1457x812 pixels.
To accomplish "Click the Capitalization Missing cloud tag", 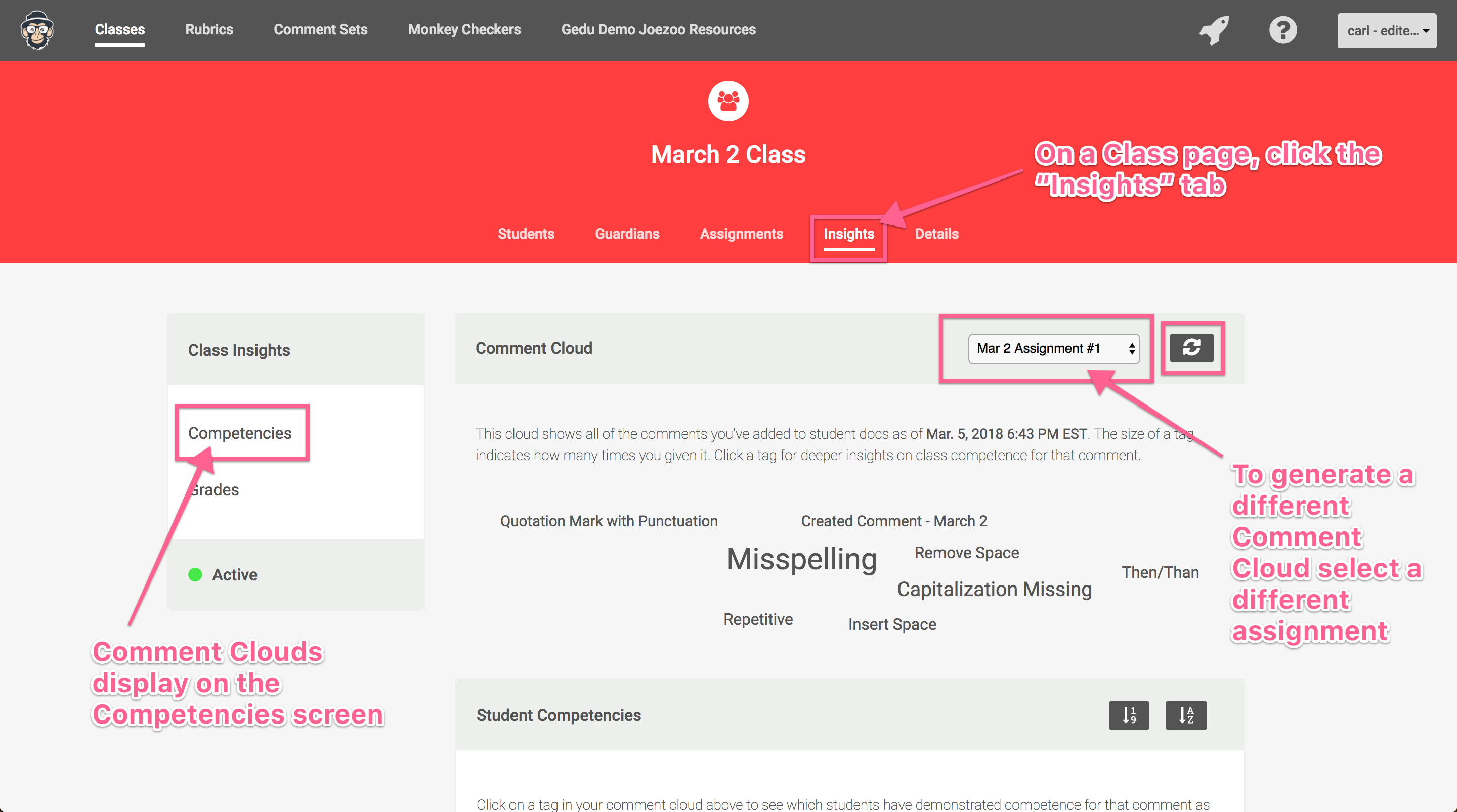I will point(994,589).
